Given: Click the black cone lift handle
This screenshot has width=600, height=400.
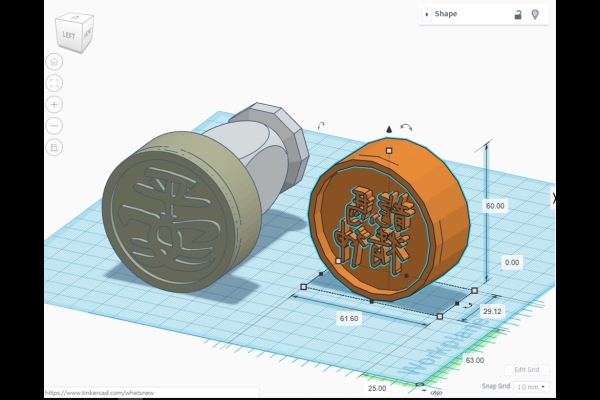Looking at the screenshot, I should coord(389,129).
